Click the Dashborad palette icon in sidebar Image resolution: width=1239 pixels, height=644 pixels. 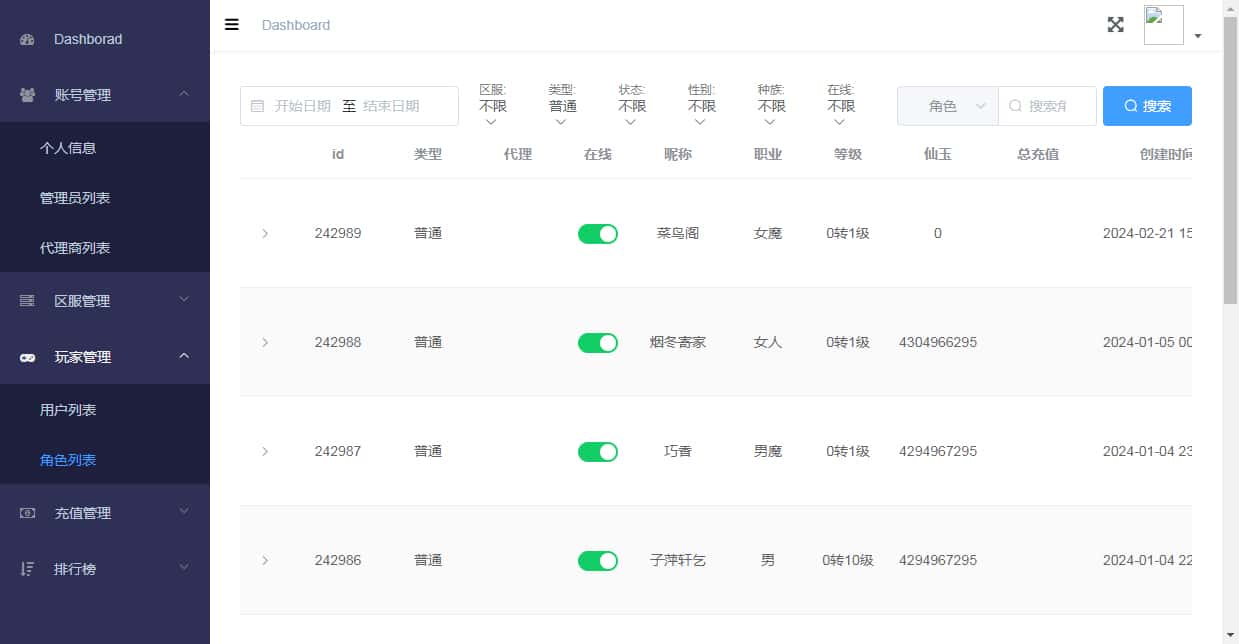click(x=28, y=40)
